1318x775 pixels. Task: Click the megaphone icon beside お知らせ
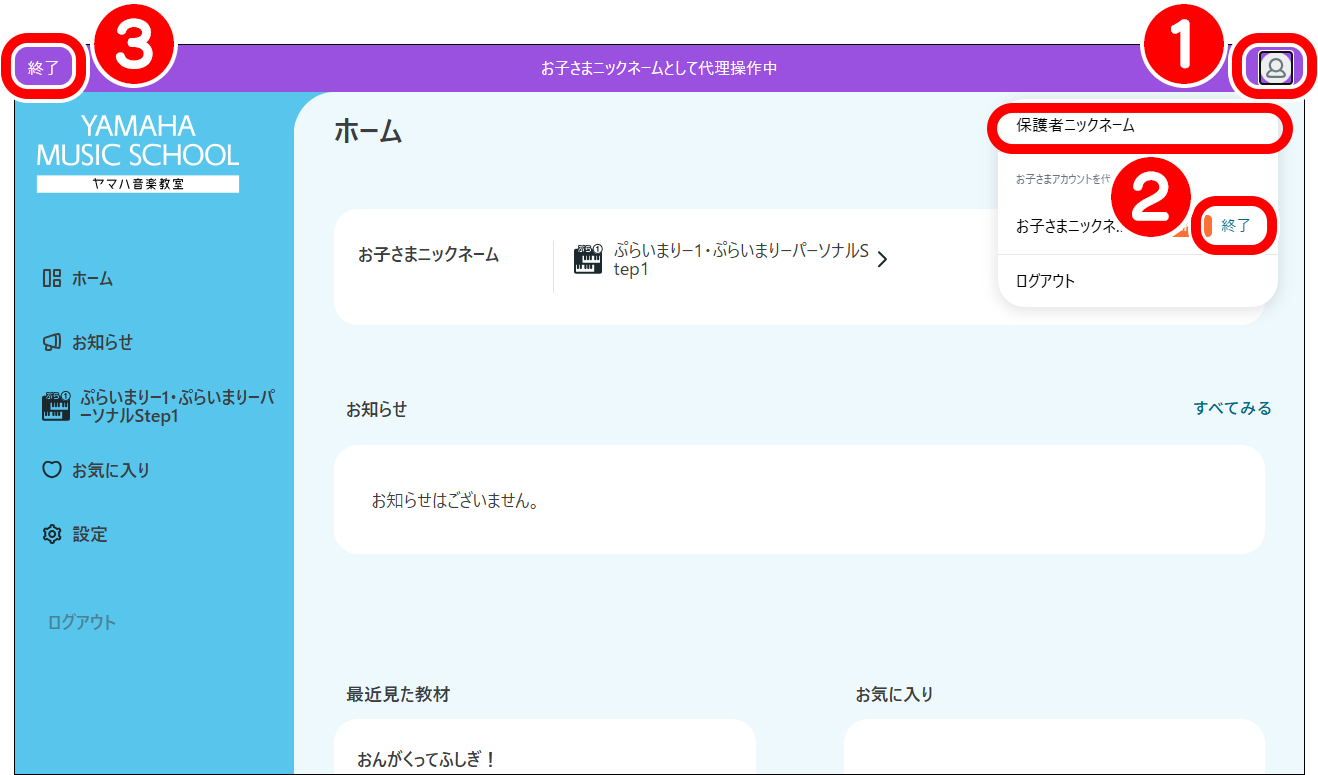pos(52,343)
